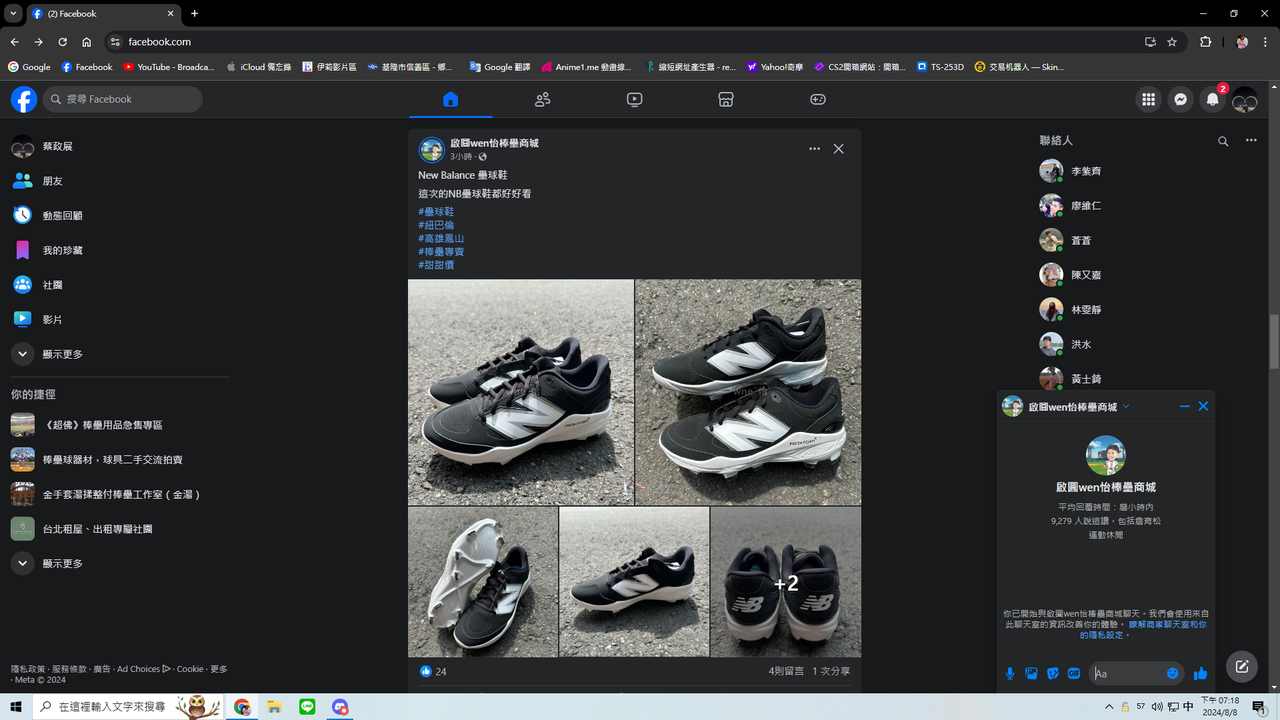Attach a photo with chat image icon

[1031, 673]
